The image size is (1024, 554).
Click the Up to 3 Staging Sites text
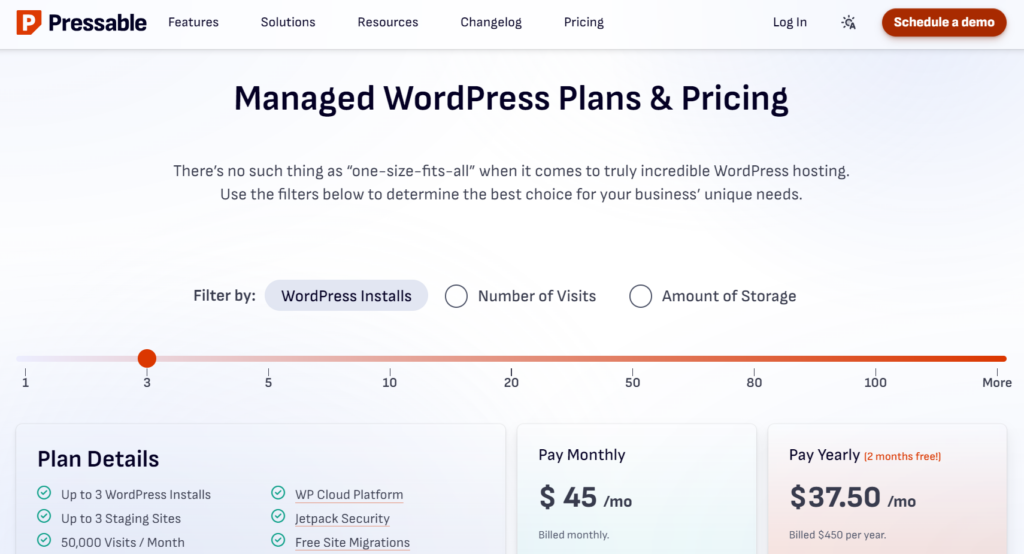(121, 519)
